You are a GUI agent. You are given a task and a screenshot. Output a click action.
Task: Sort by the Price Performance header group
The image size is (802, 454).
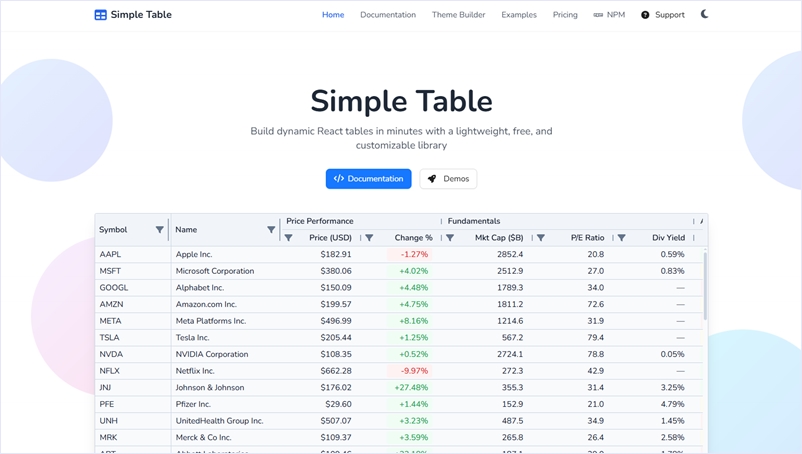(320, 221)
